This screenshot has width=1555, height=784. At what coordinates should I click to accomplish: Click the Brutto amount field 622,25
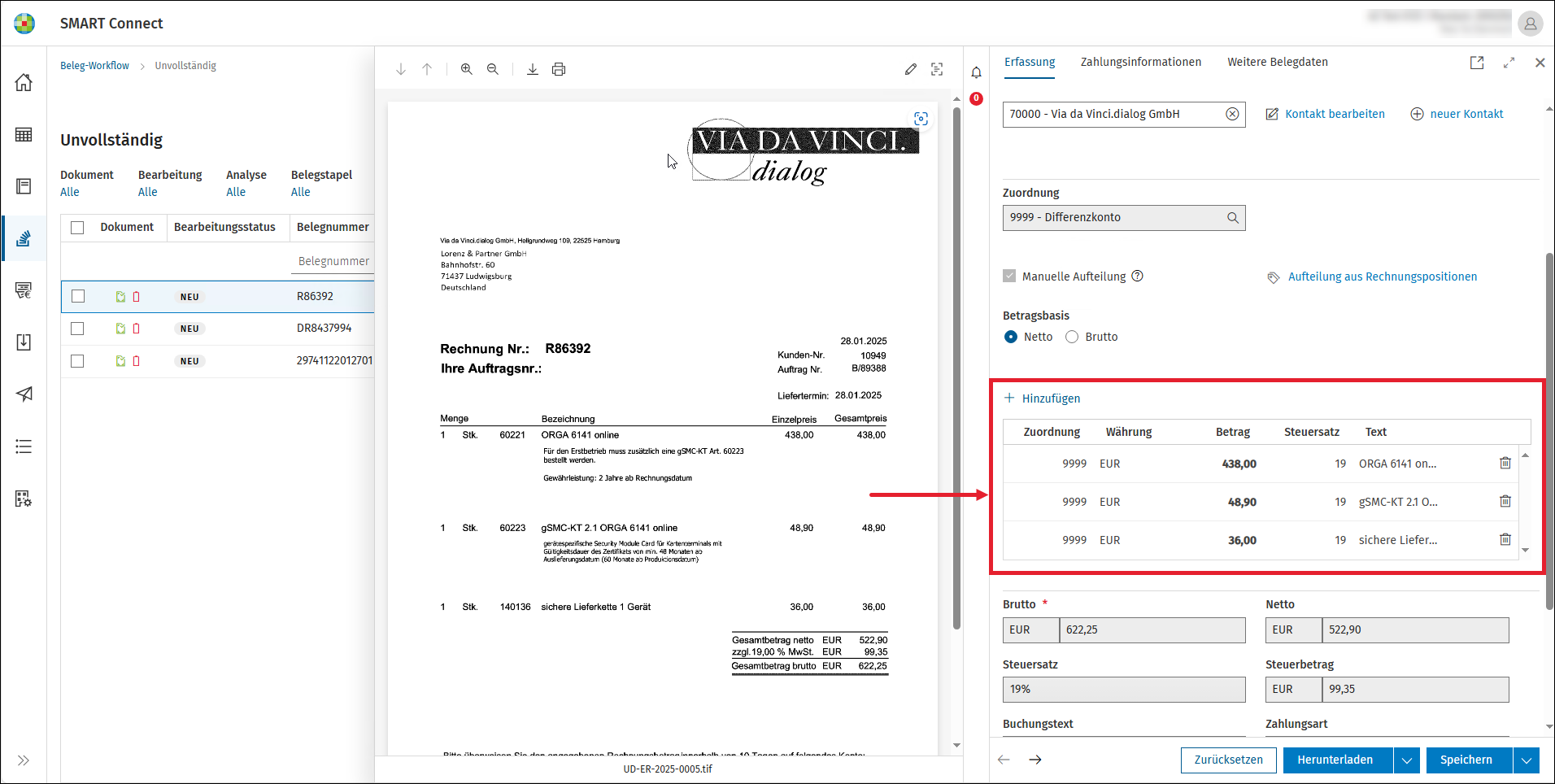pyautogui.click(x=1152, y=630)
